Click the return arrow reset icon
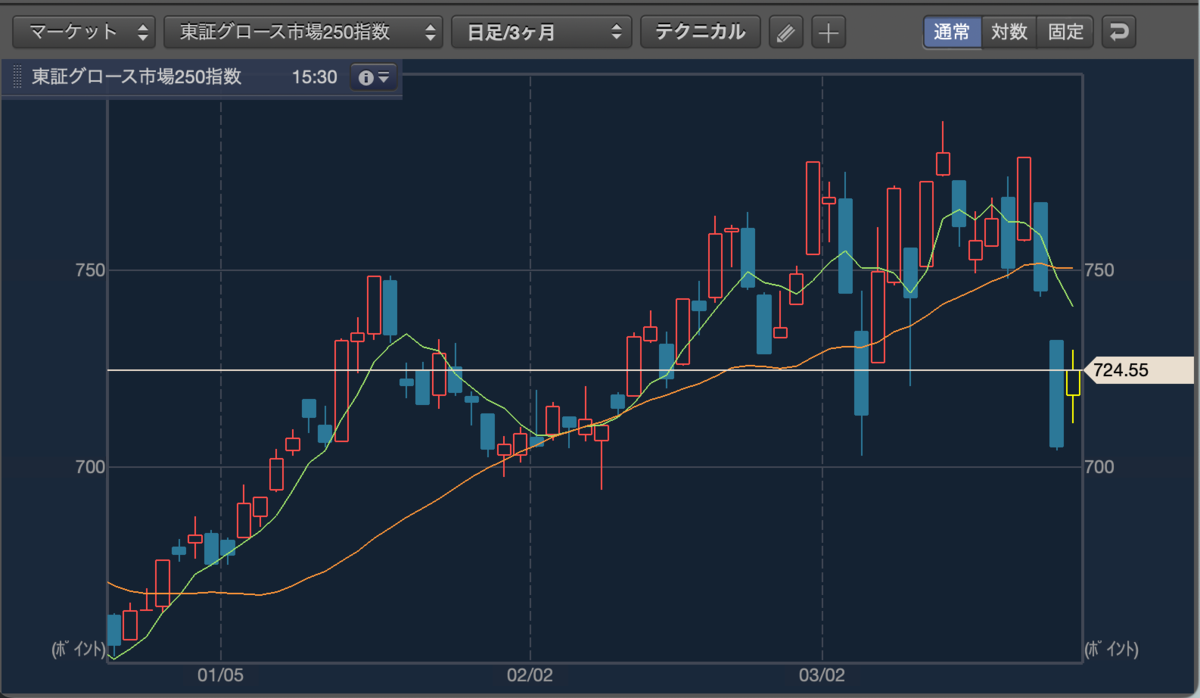This screenshot has height=698, width=1200. tap(1119, 32)
